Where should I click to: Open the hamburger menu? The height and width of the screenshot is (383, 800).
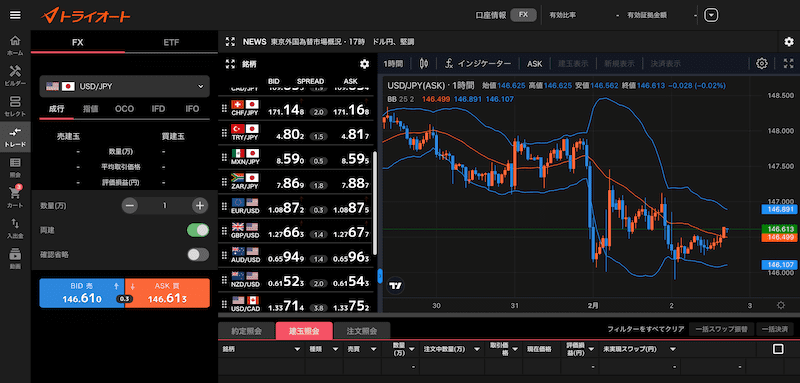[x=15, y=15]
